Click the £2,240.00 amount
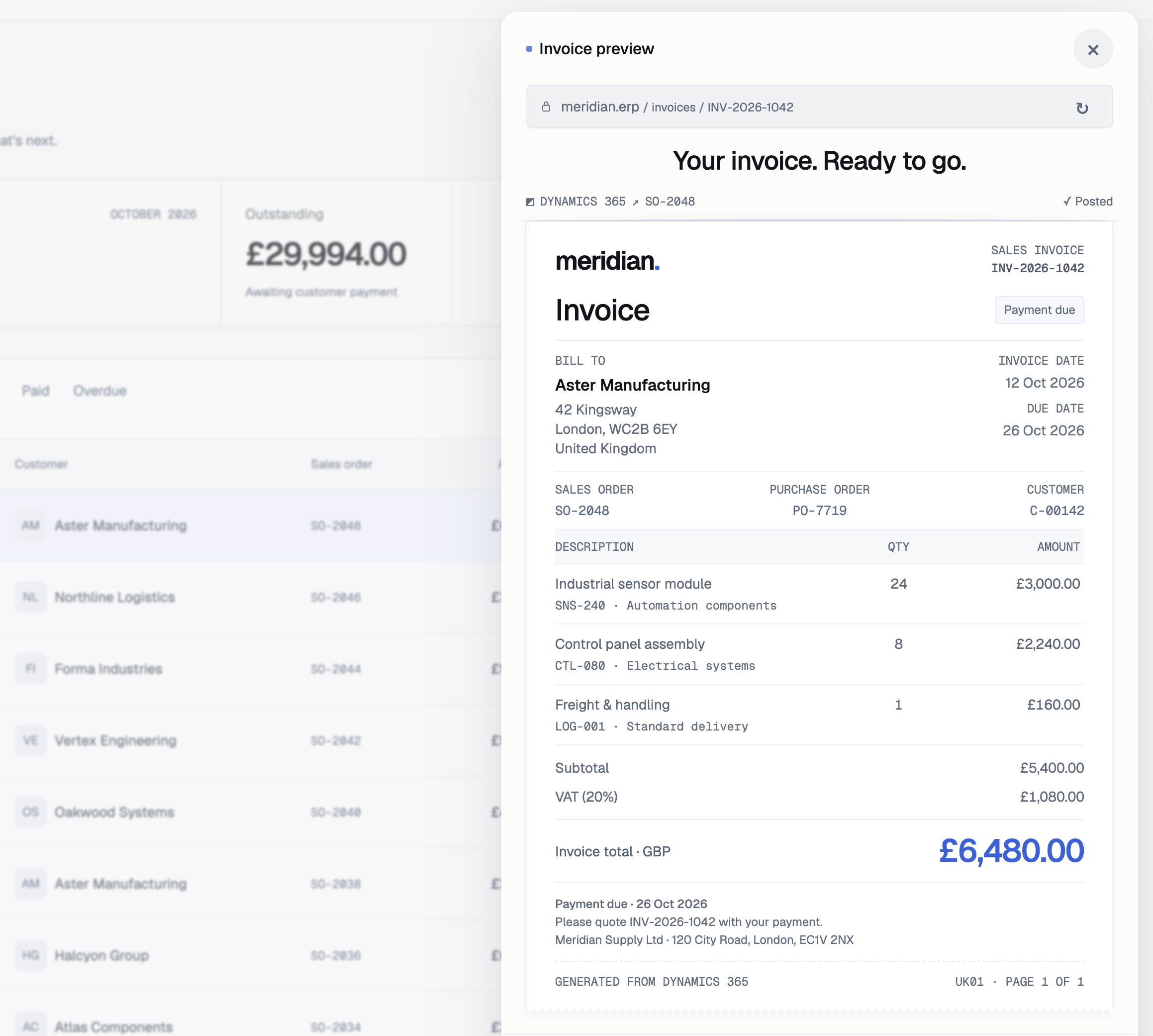The width and height of the screenshot is (1153, 1036). tap(1048, 644)
